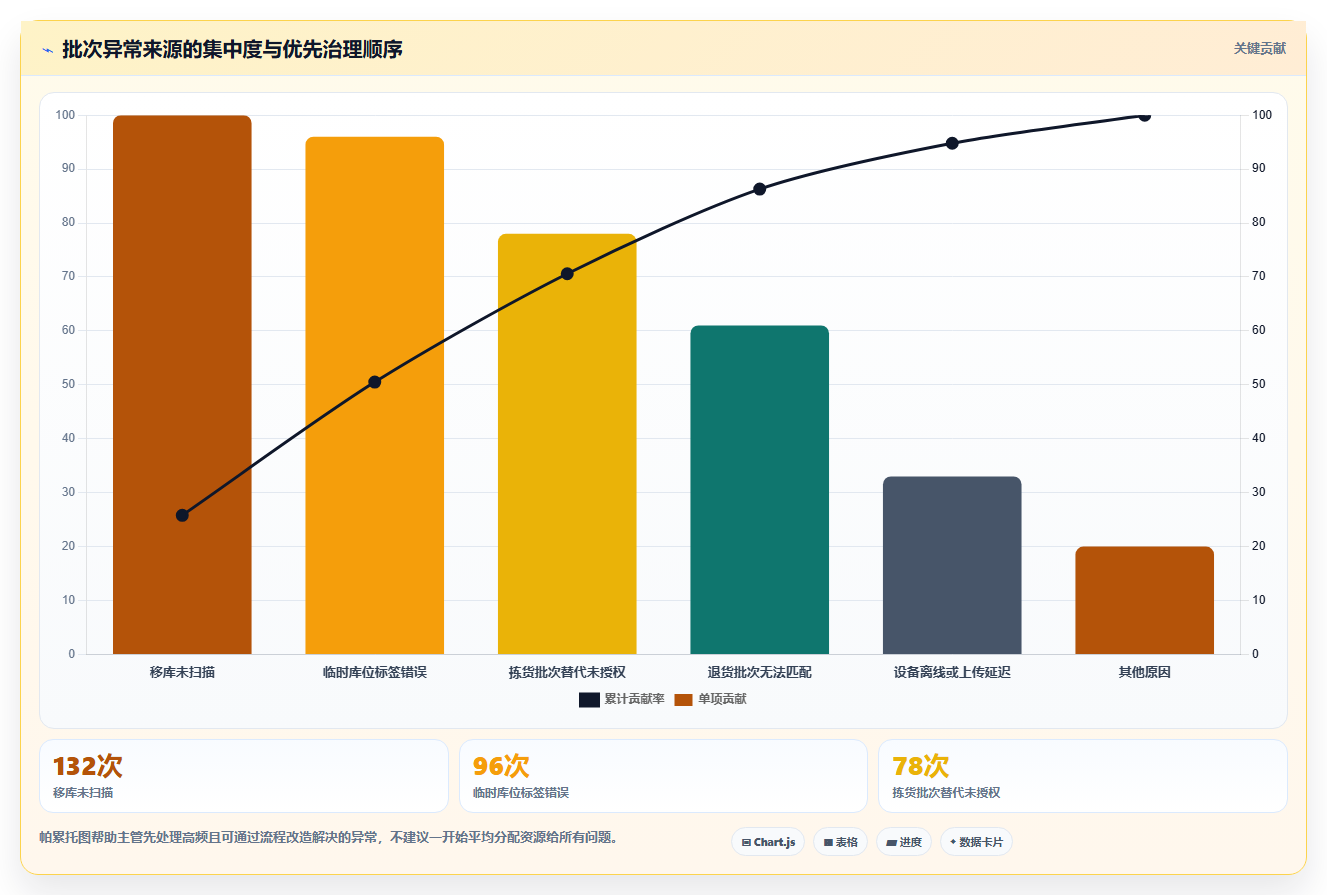1327x895 pixels.
Task: Click the x-axis label 退货批次无法匹配
Action: tap(760, 672)
